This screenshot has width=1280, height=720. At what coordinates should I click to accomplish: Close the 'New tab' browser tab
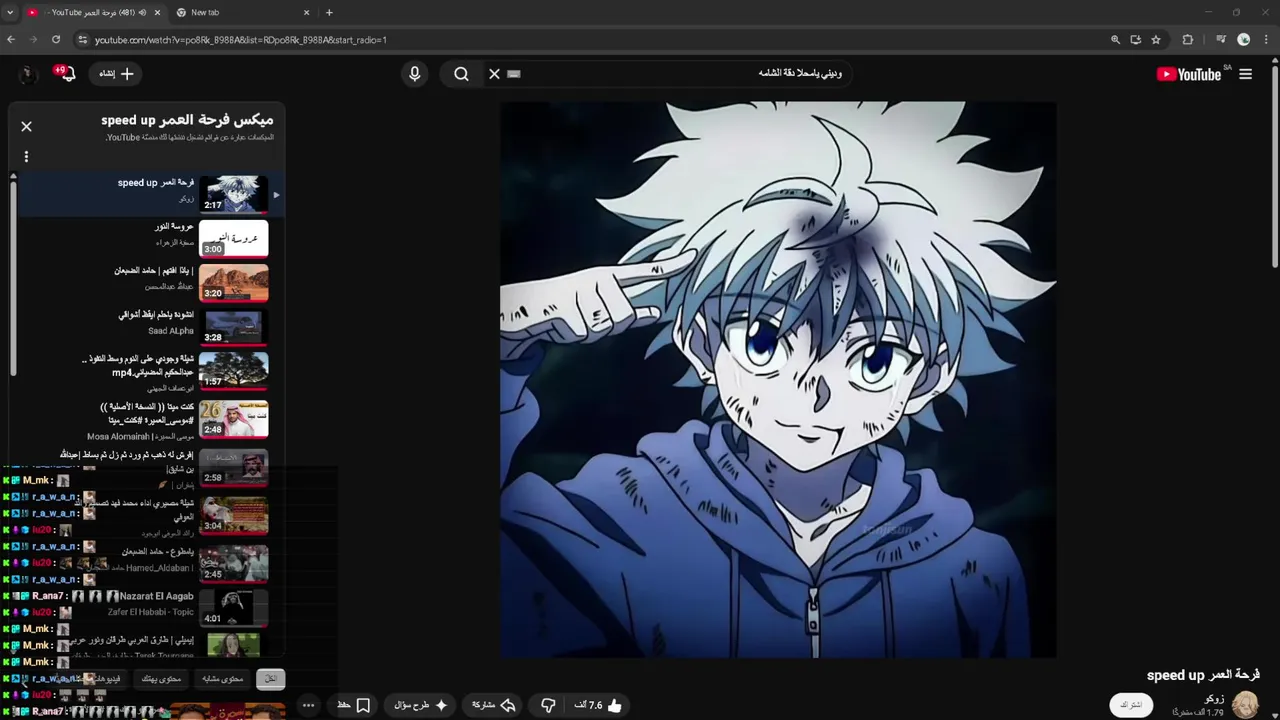coord(306,12)
